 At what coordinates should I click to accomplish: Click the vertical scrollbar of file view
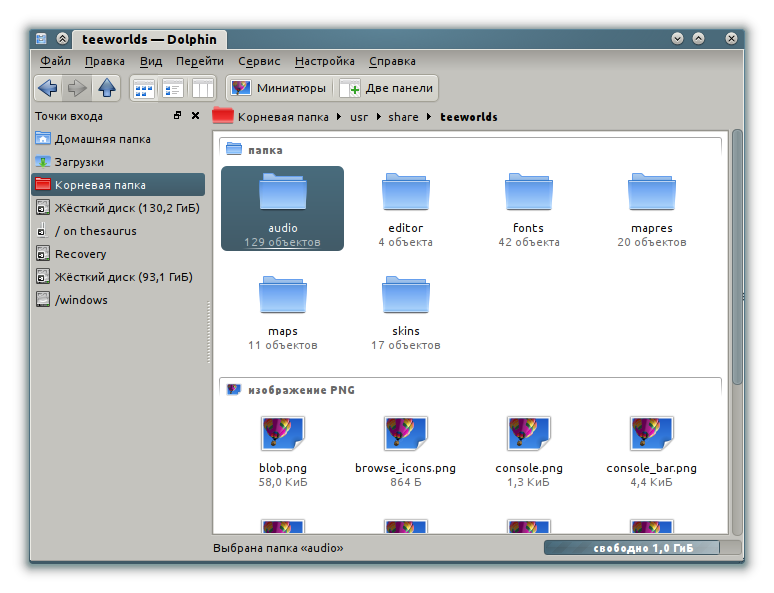tap(737, 257)
